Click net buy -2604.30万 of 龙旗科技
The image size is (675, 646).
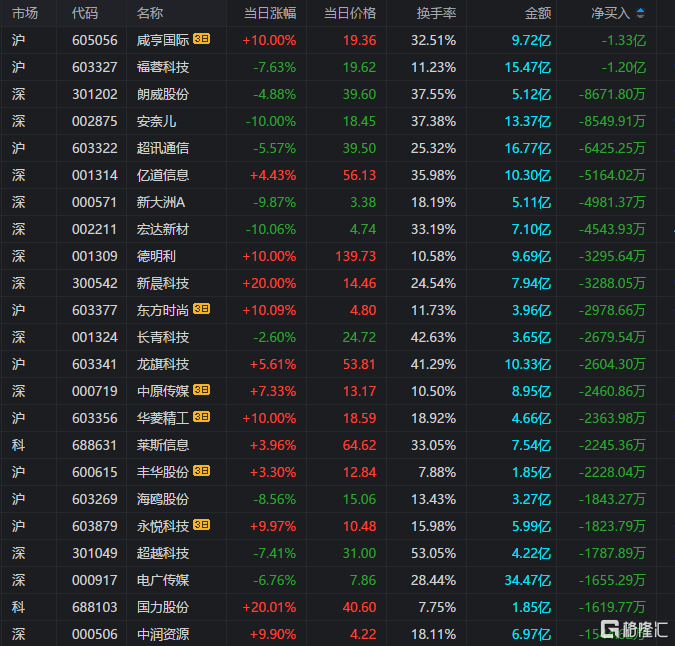click(x=612, y=364)
